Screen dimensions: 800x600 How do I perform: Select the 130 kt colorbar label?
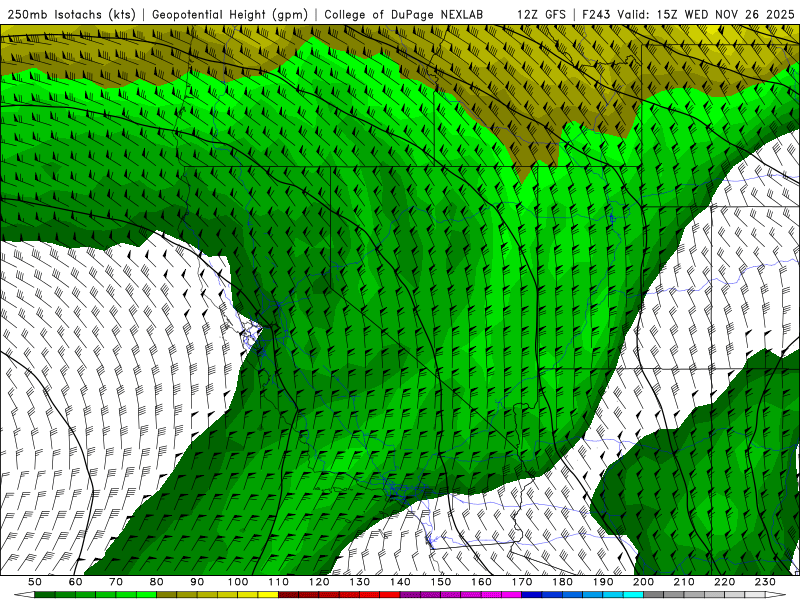(360, 582)
